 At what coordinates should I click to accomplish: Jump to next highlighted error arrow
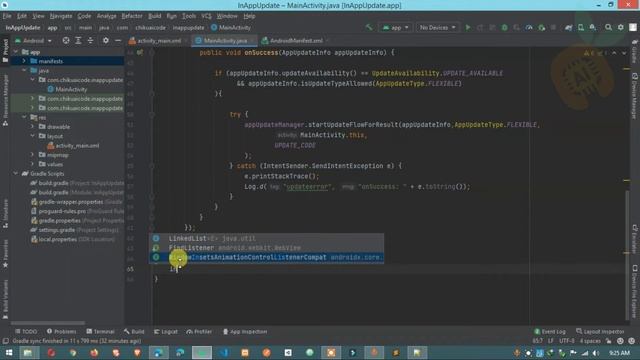coord(624,53)
